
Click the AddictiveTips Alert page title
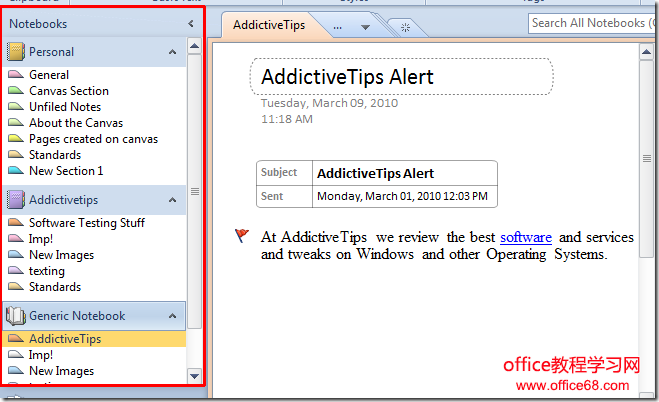click(x=347, y=77)
